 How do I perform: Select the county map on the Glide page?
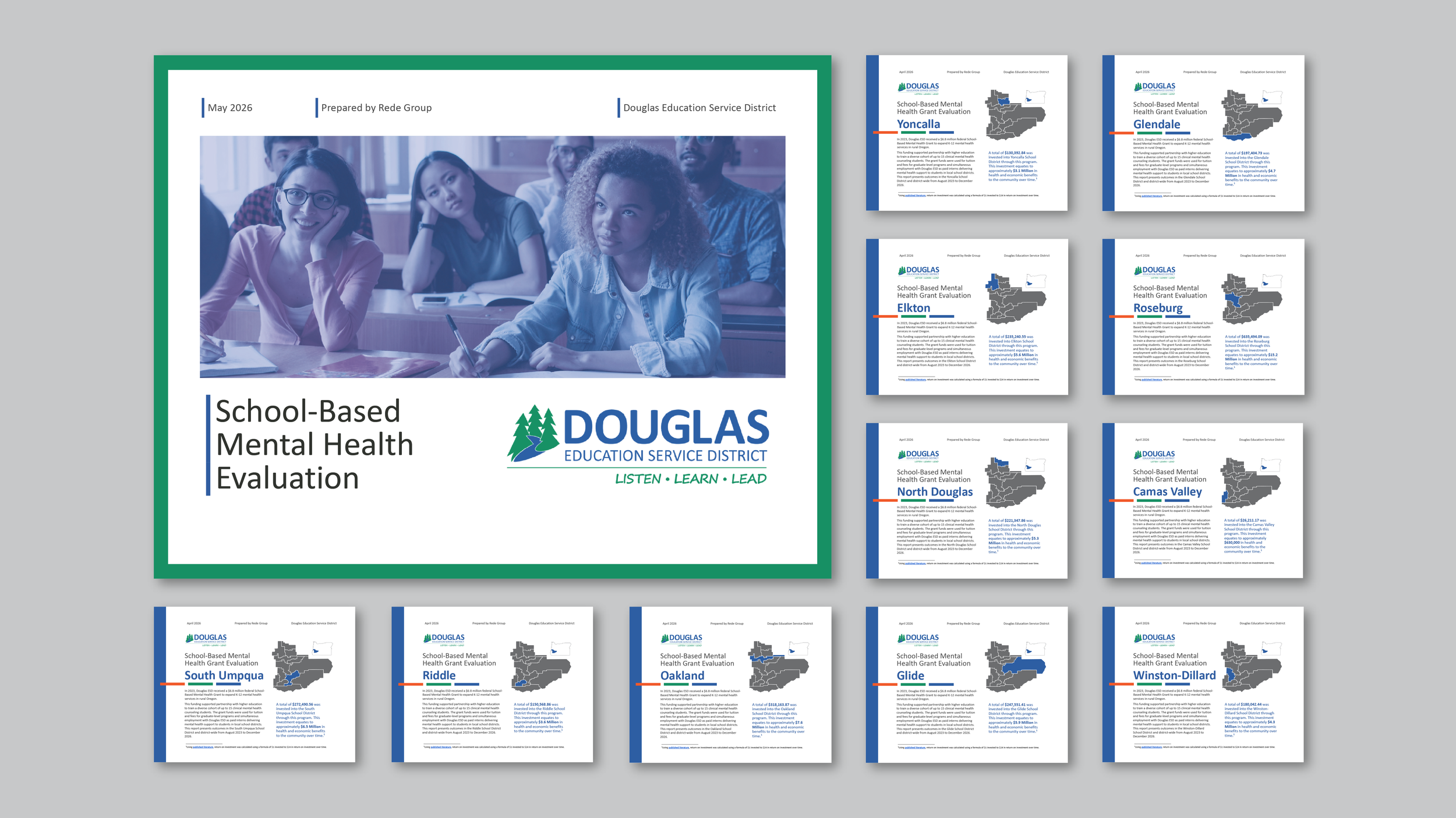tap(1015, 666)
